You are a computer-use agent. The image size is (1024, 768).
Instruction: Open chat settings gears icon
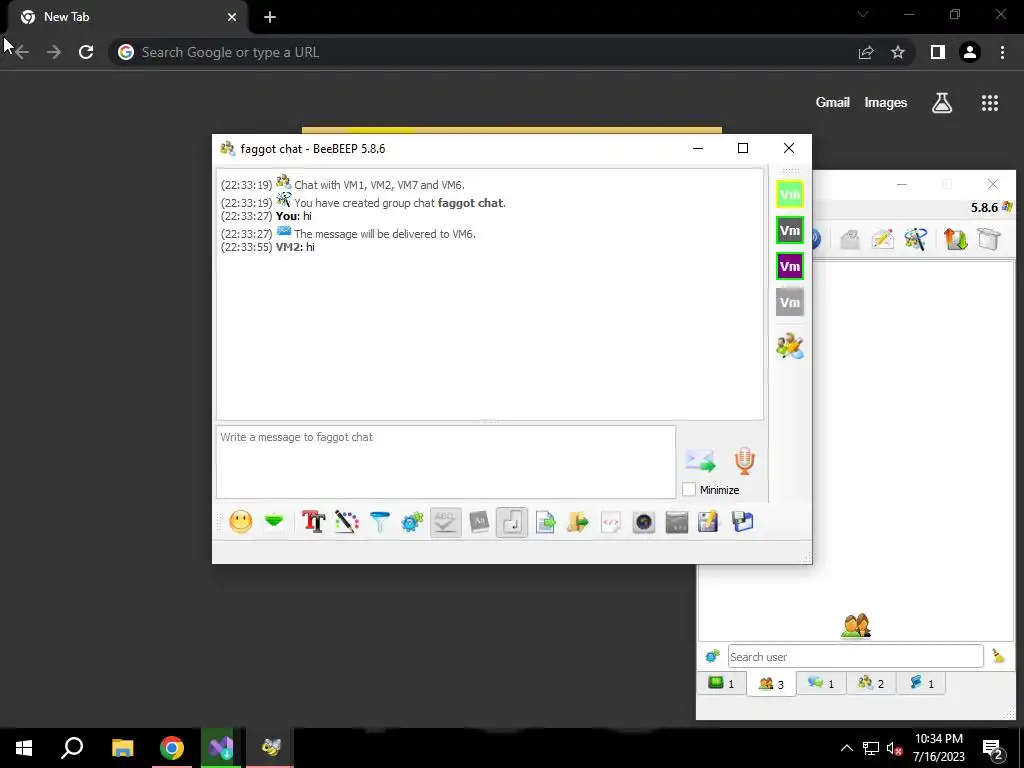click(412, 522)
